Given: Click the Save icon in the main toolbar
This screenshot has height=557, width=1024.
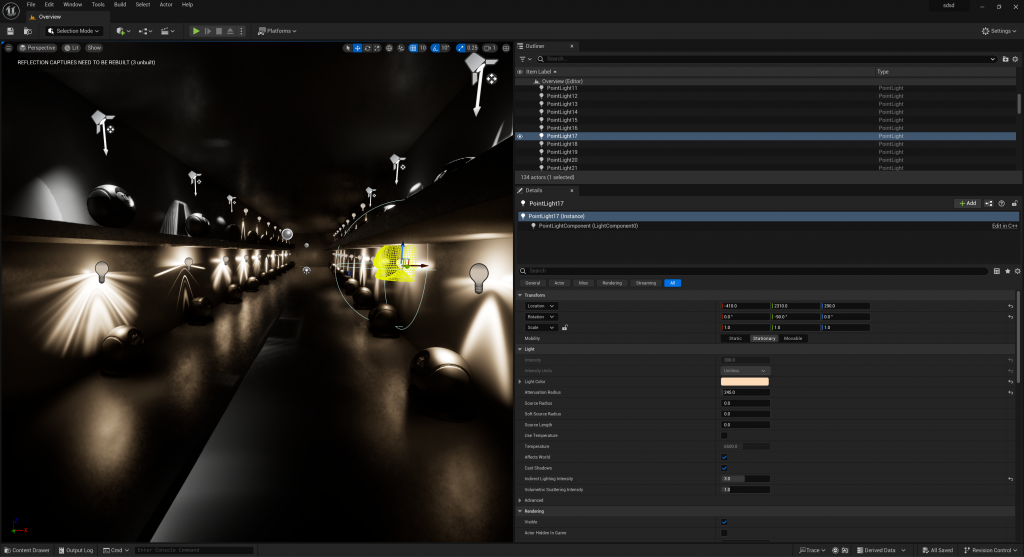Looking at the screenshot, I should [x=10, y=31].
